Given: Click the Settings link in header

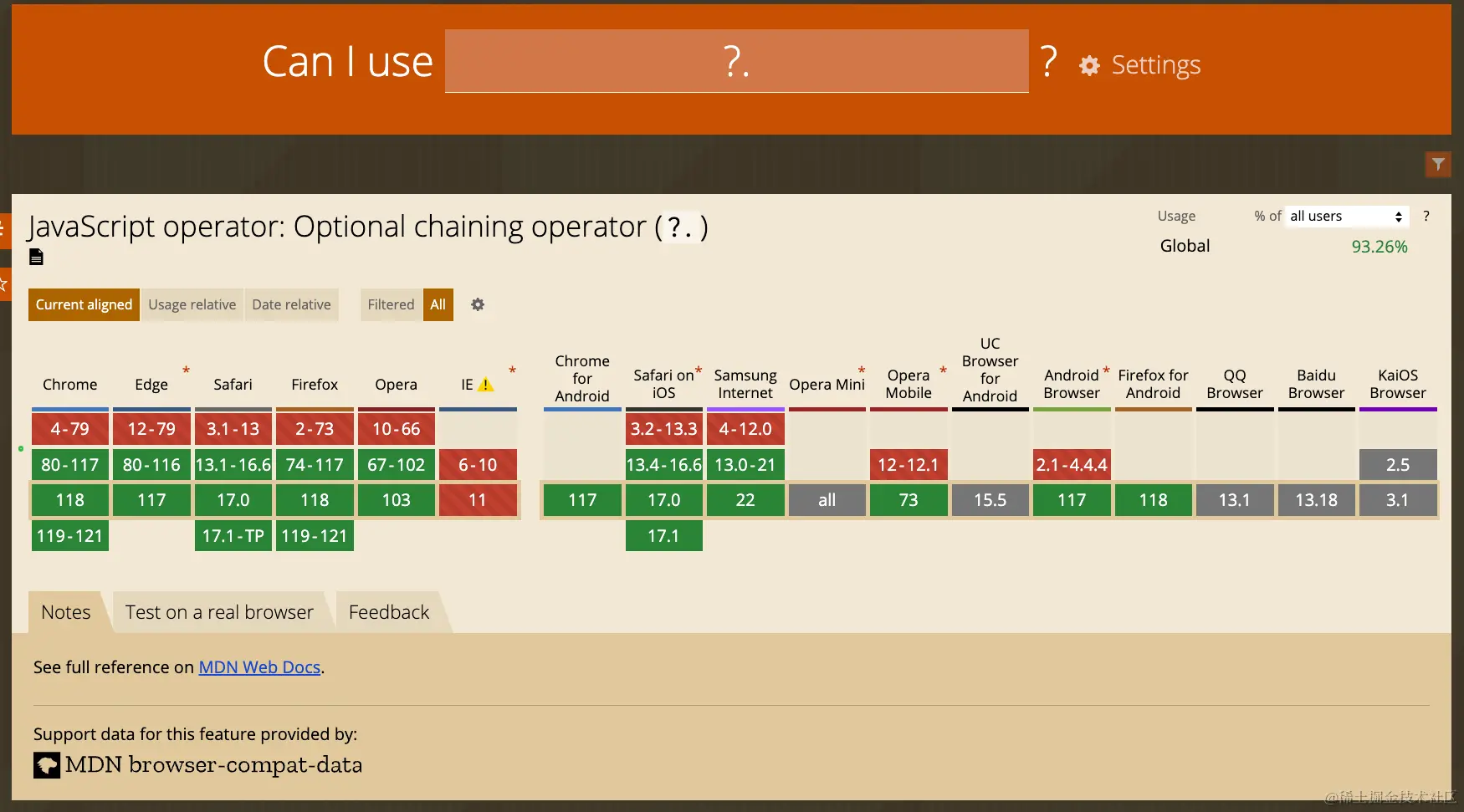Looking at the screenshot, I should pyautogui.click(x=1155, y=65).
